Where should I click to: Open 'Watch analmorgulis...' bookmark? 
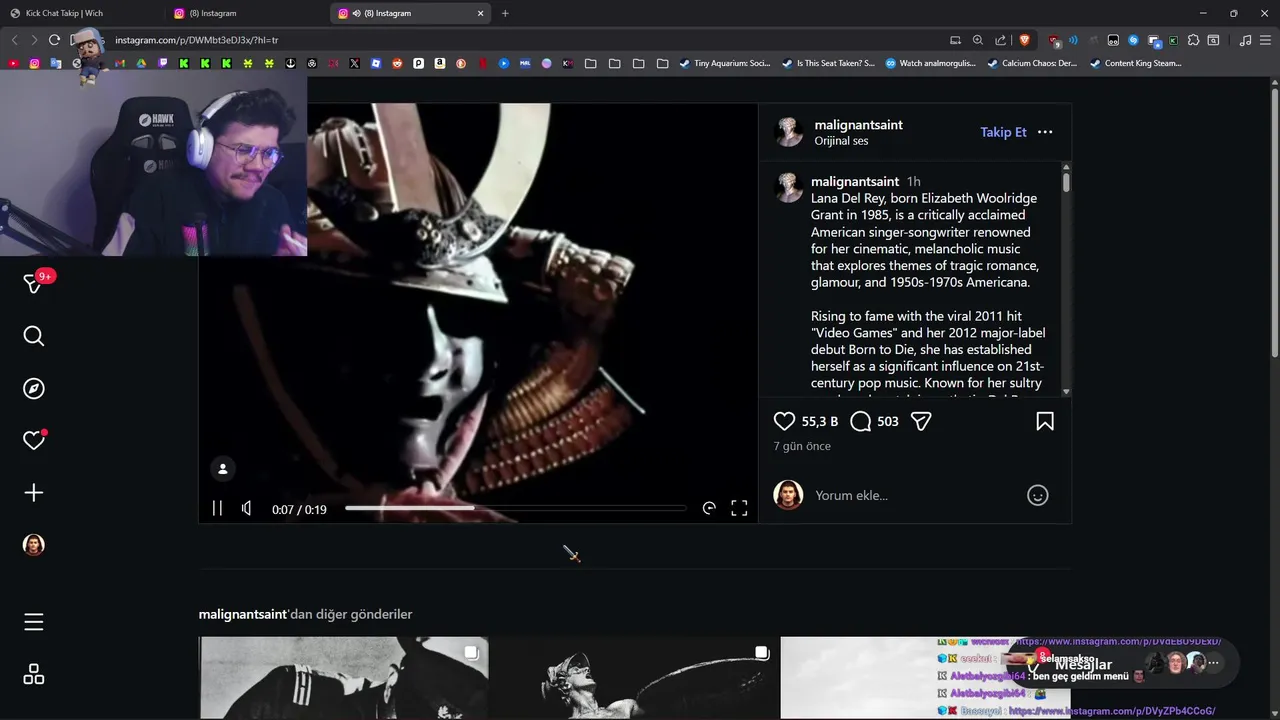[x=931, y=63]
